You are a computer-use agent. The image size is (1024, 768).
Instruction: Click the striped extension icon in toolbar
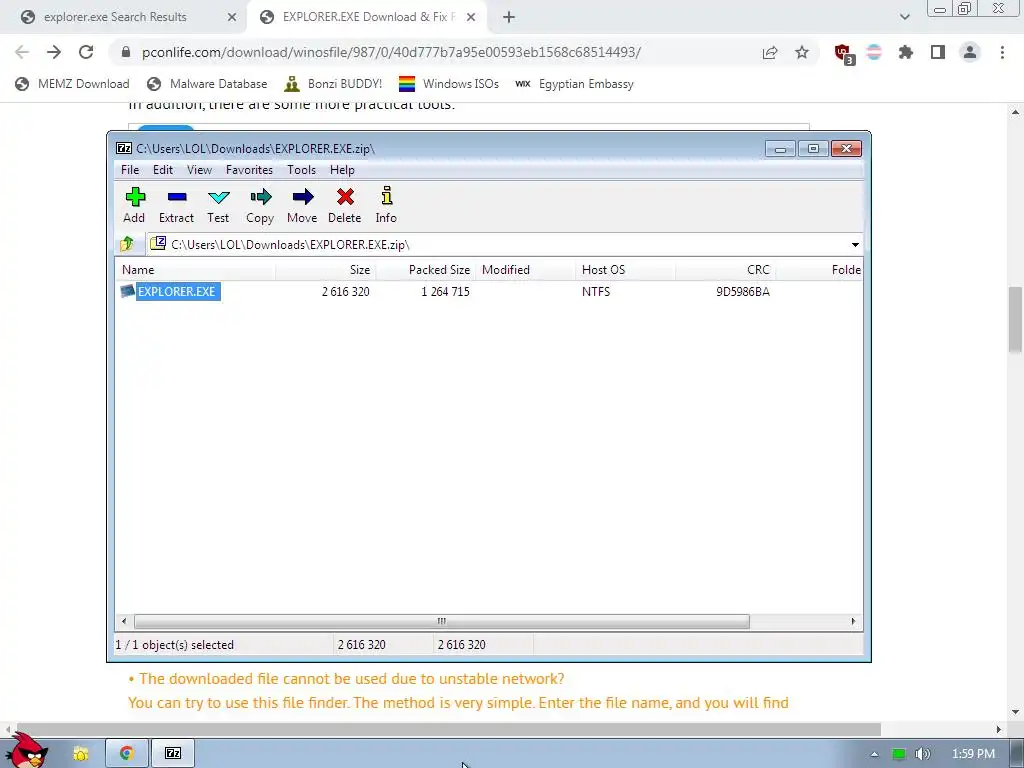pyautogui.click(x=874, y=53)
